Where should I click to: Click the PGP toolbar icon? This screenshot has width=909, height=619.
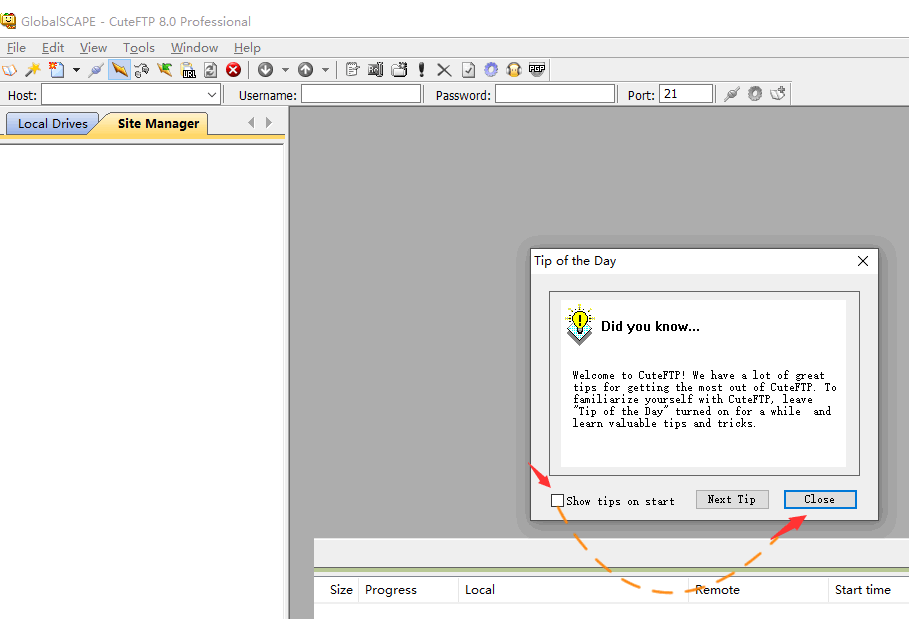[536, 70]
